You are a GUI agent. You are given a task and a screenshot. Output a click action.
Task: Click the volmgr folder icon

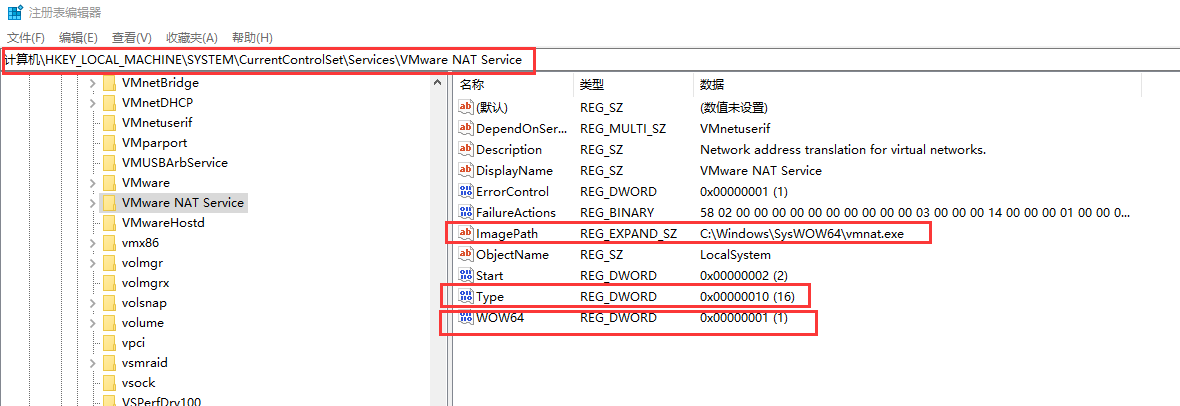108,263
